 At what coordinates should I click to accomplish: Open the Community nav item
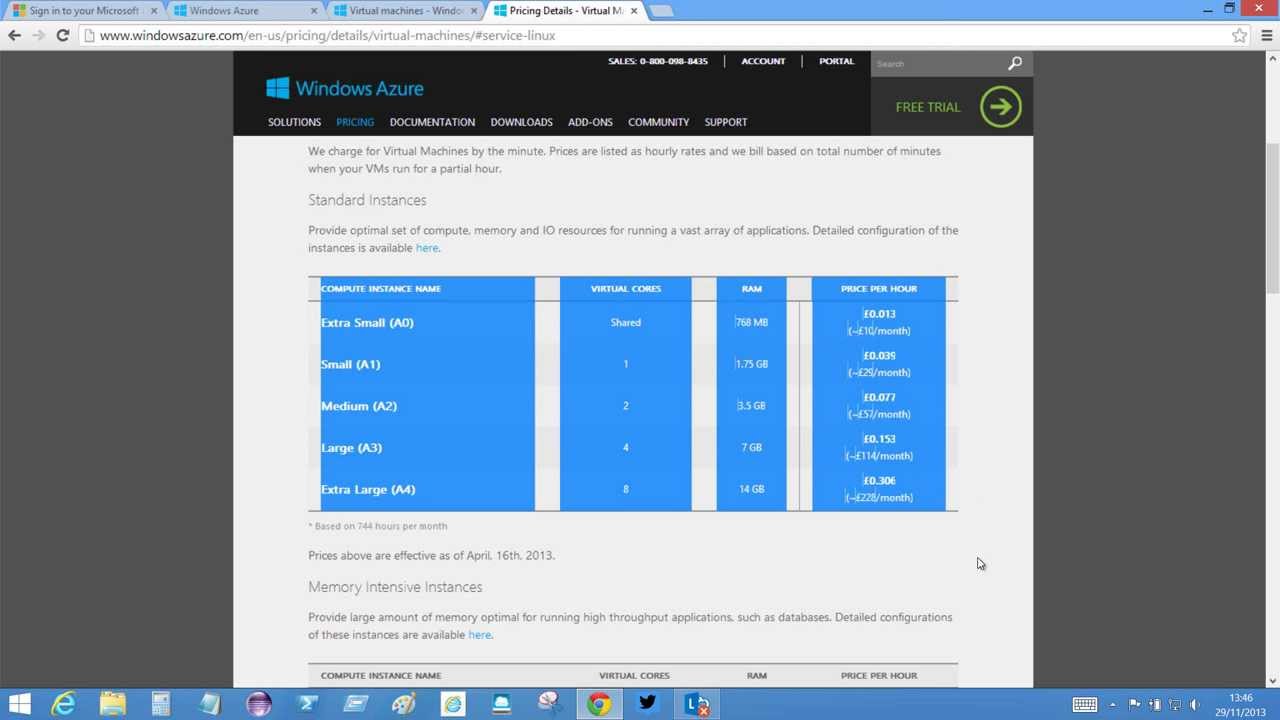(x=658, y=122)
